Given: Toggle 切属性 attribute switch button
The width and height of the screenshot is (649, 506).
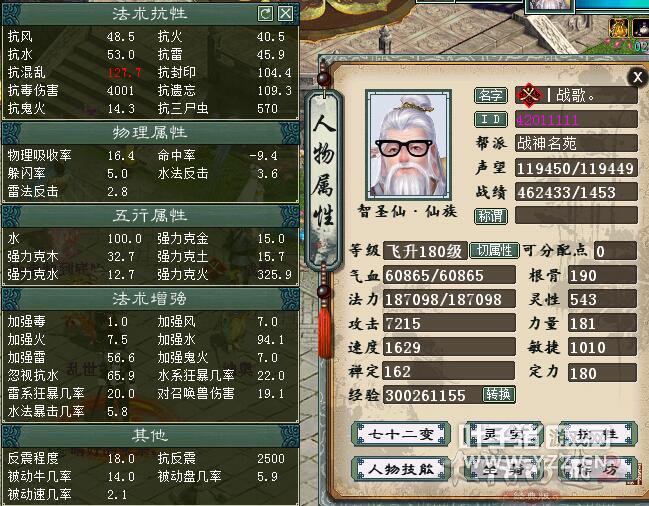Looking at the screenshot, I should coord(494,251).
